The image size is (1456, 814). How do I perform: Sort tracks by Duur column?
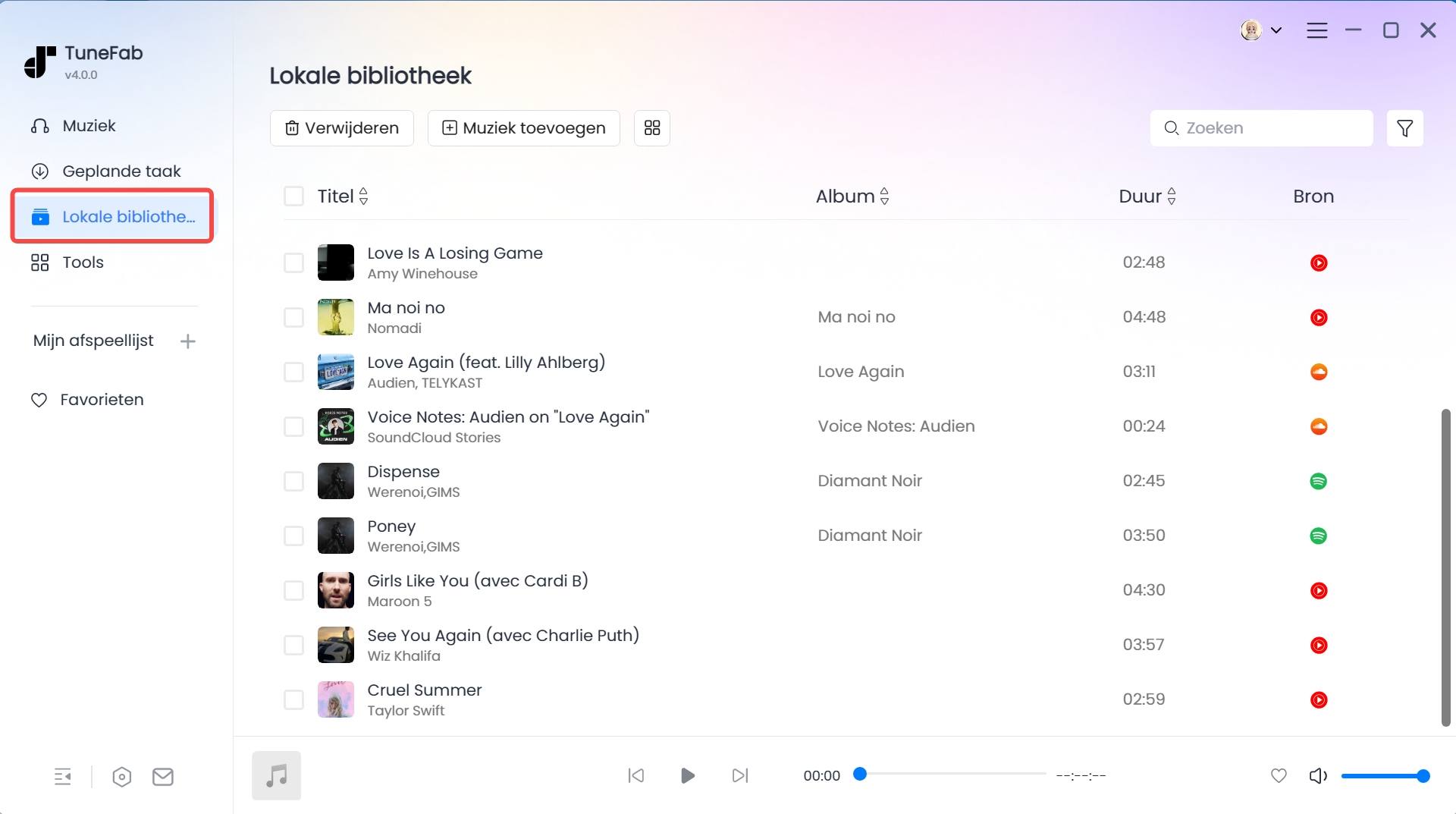click(x=1147, y=196)
